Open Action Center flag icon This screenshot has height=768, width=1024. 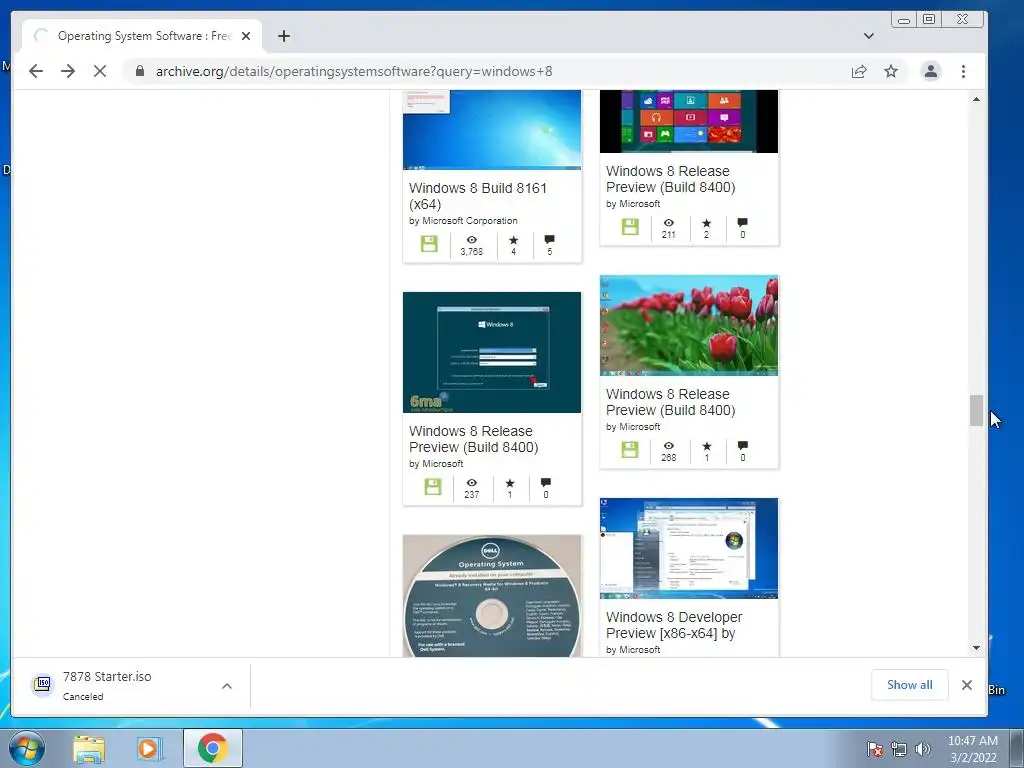tap(874, 749)
